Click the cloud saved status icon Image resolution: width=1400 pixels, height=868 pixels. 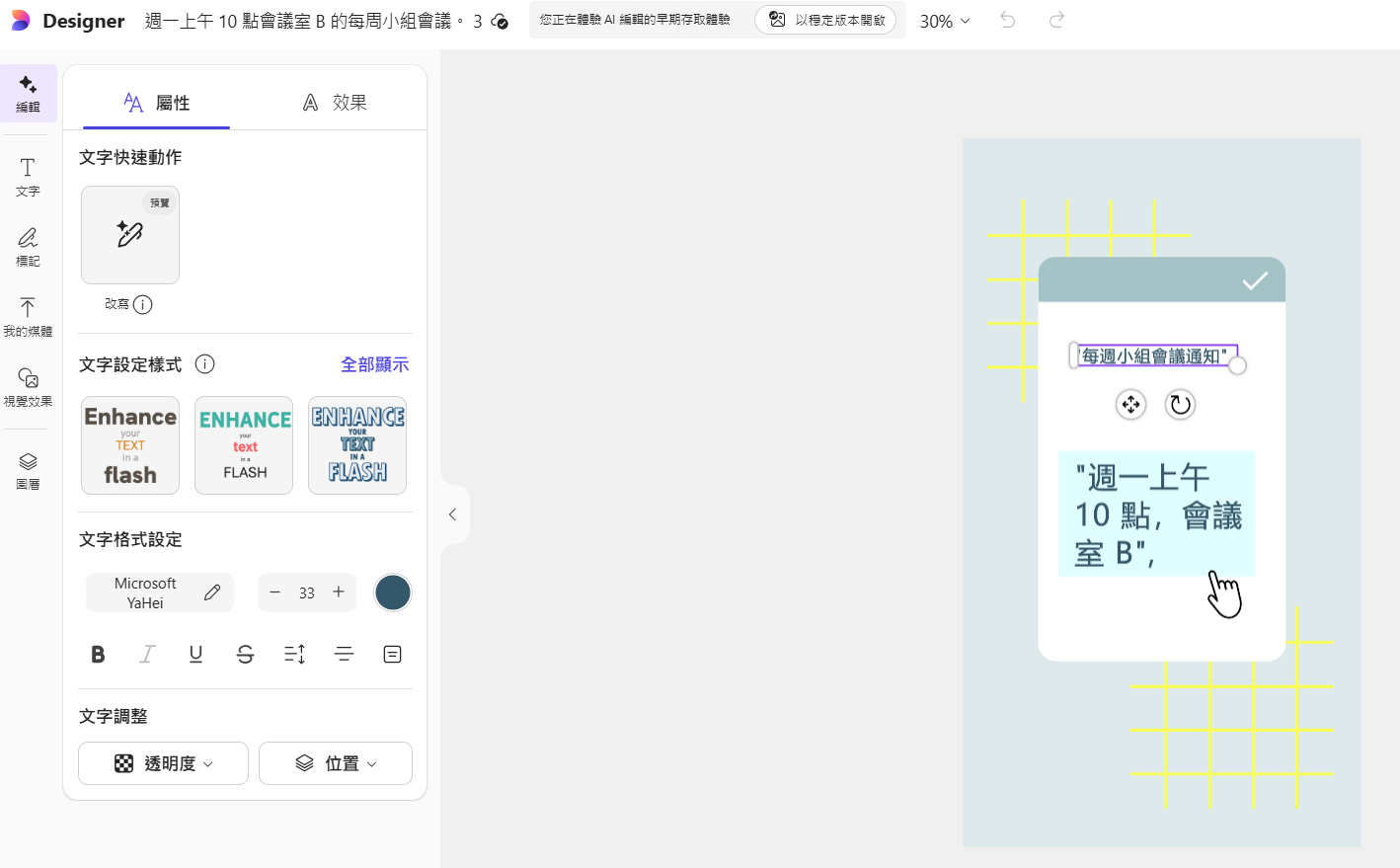coord(501,22)
